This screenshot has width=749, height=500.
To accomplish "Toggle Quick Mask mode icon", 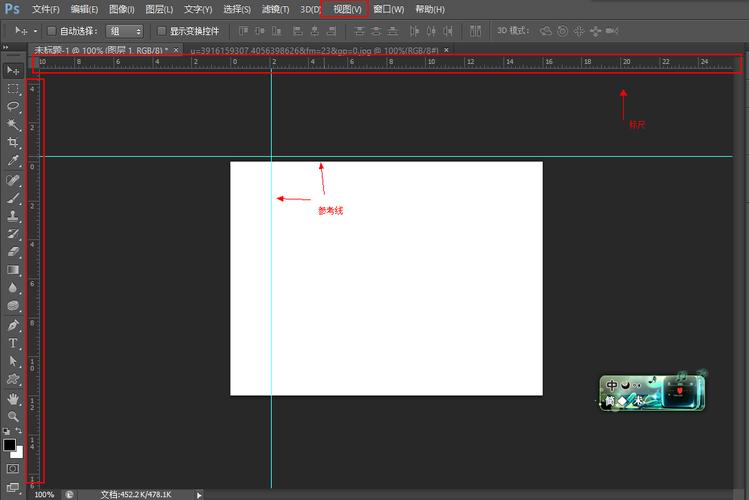I will [x=13, y=467].
